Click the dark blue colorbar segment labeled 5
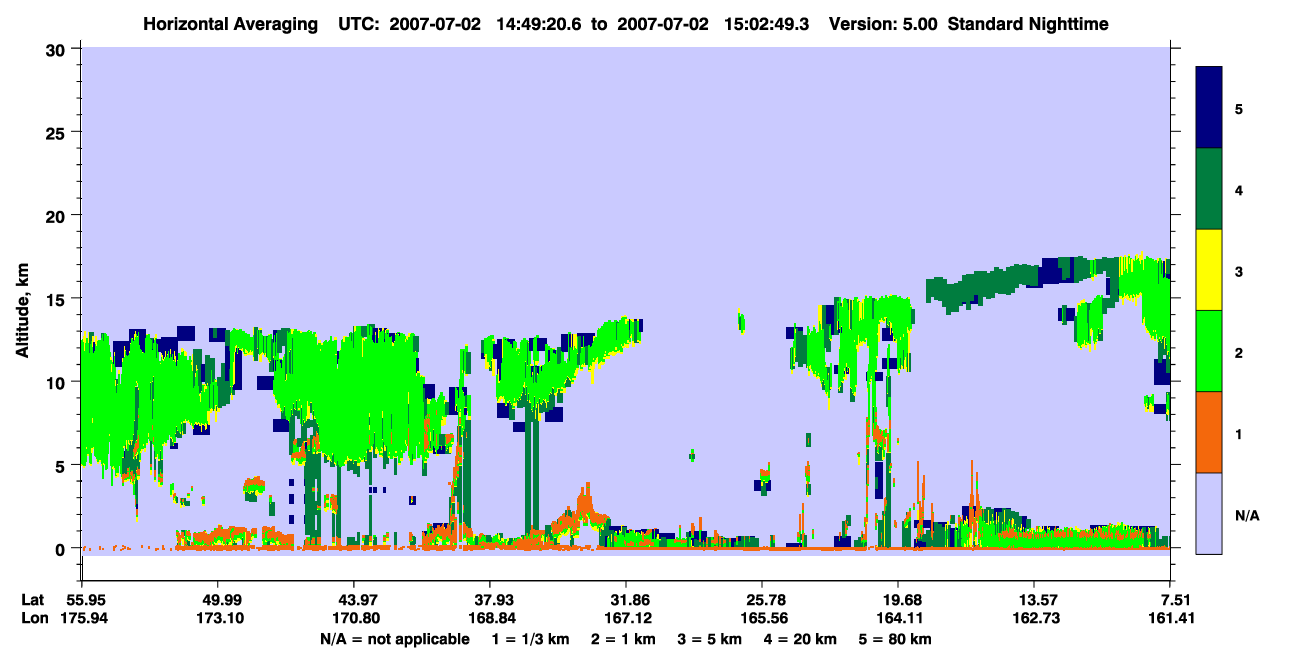This screenshot has height=667, width=1300. [1209, 108]
